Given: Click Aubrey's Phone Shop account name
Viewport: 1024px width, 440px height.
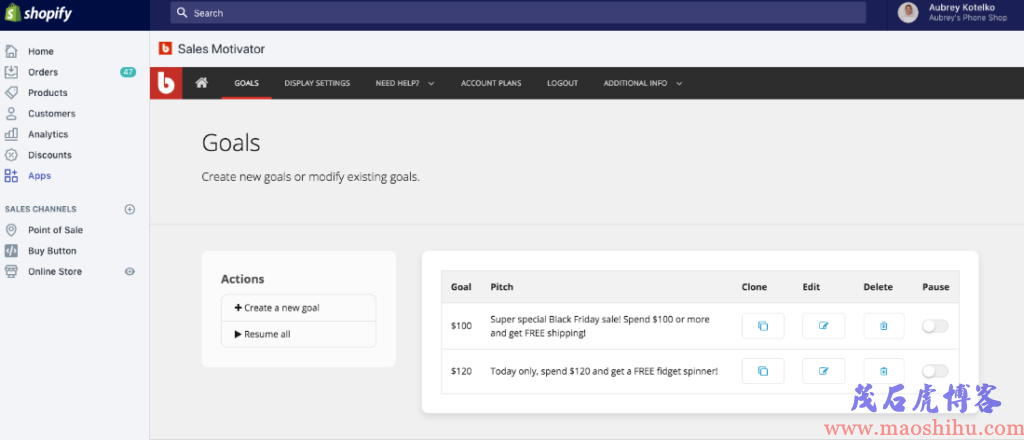Looking at the screenshot, I should [968, 18].
